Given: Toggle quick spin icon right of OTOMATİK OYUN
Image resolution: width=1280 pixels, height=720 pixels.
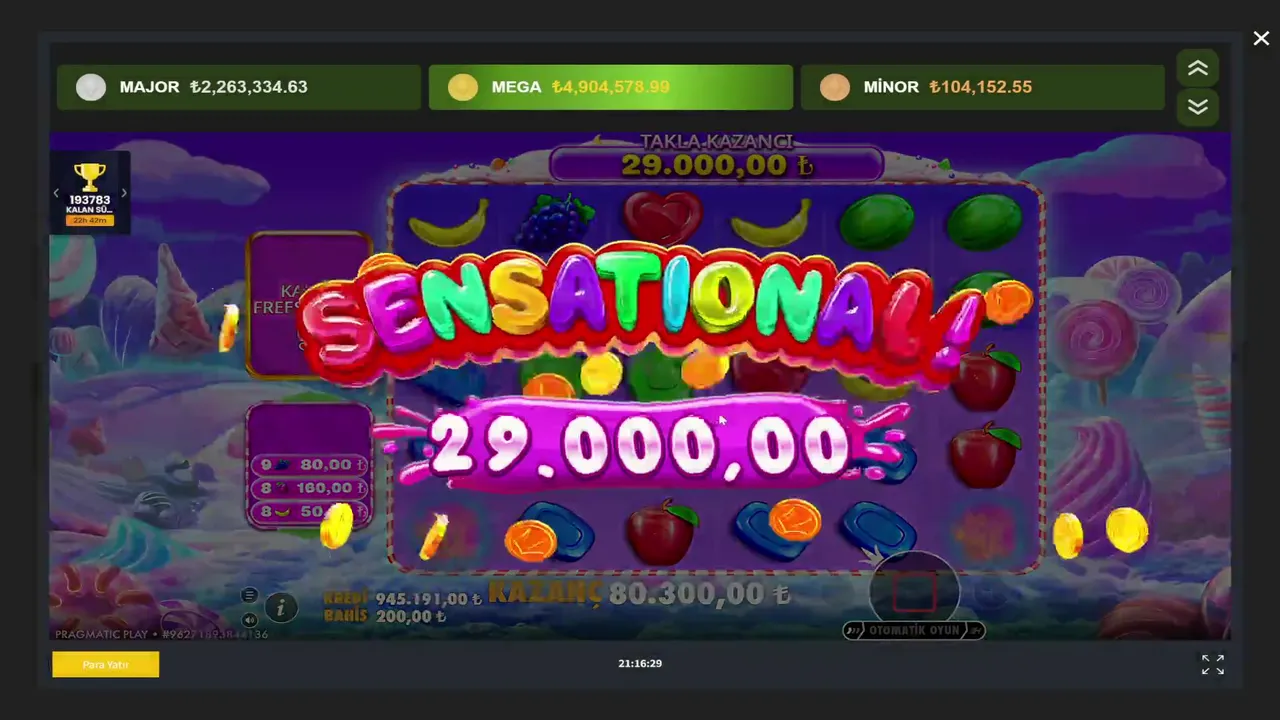Looking at the screenshot, I should [x=975, y=630].
